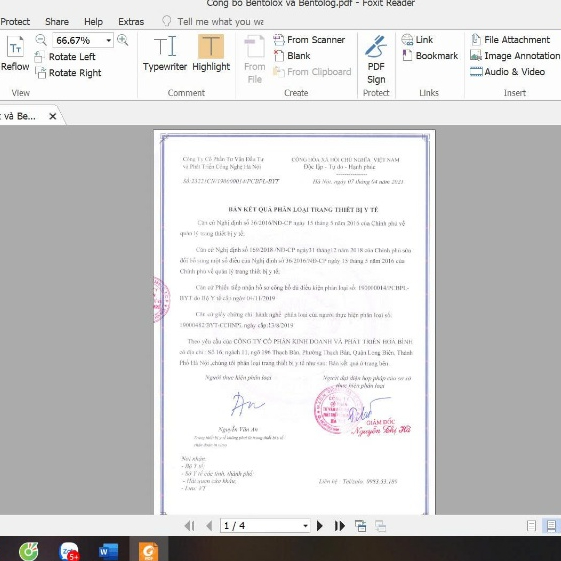Viewport: 561px width, 561px height.
Task: Close the current document tab
Action: [53, 116]
